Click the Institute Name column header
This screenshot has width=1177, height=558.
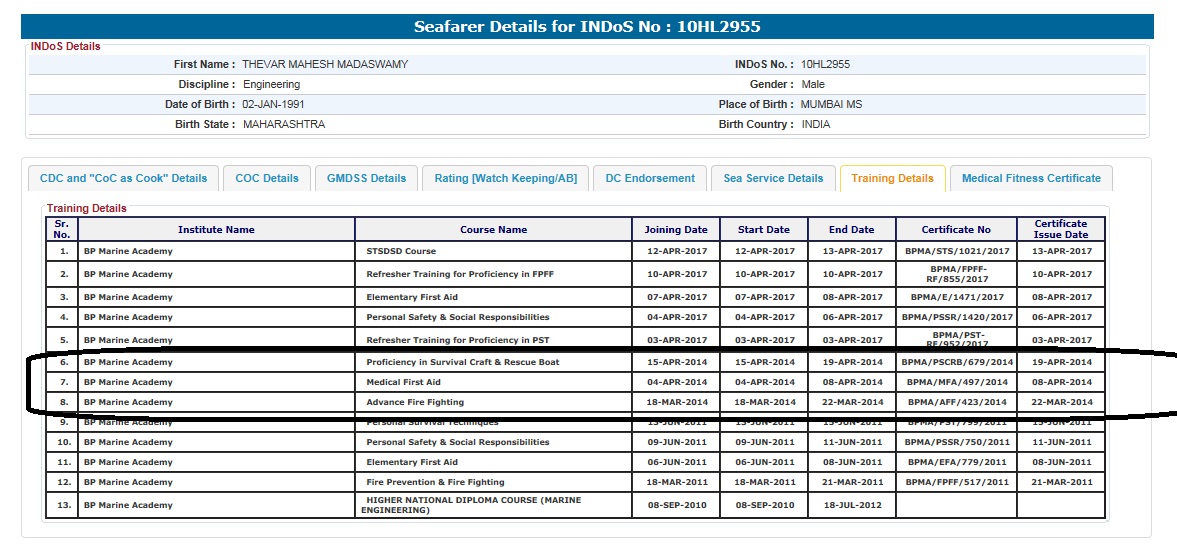(216, 230)
